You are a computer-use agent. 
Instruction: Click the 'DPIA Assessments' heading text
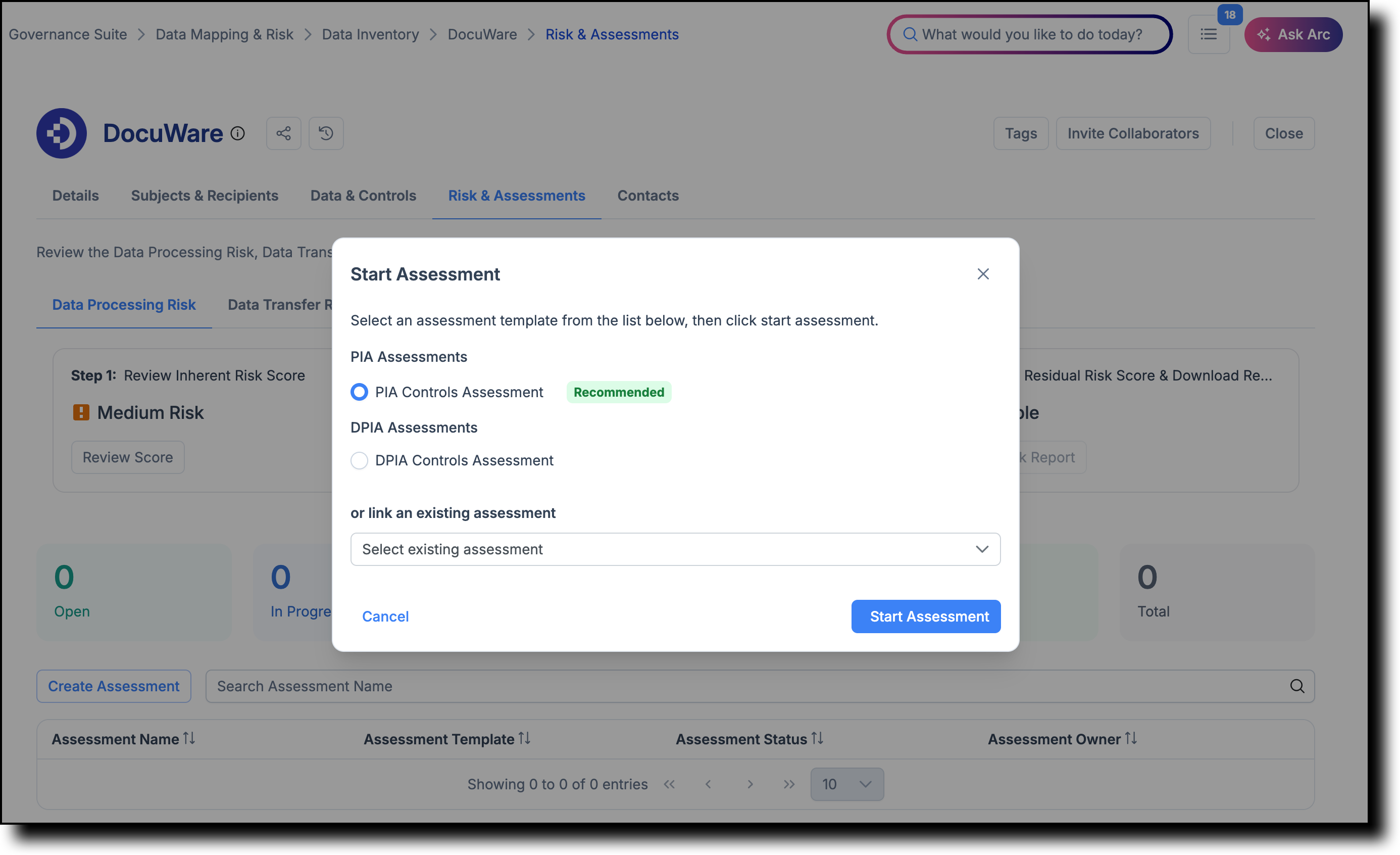tap(414, 428)
